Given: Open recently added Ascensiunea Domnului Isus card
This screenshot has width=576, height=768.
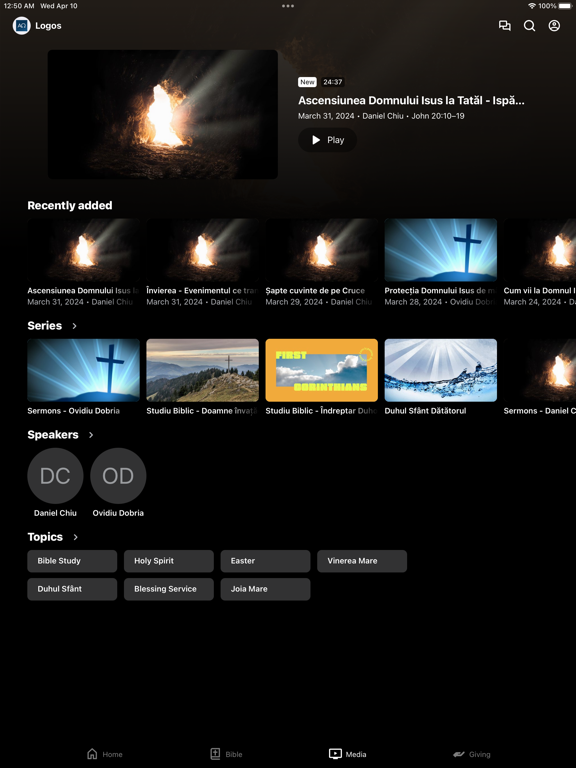Looking at the screenshot, I should coord(83,263).
